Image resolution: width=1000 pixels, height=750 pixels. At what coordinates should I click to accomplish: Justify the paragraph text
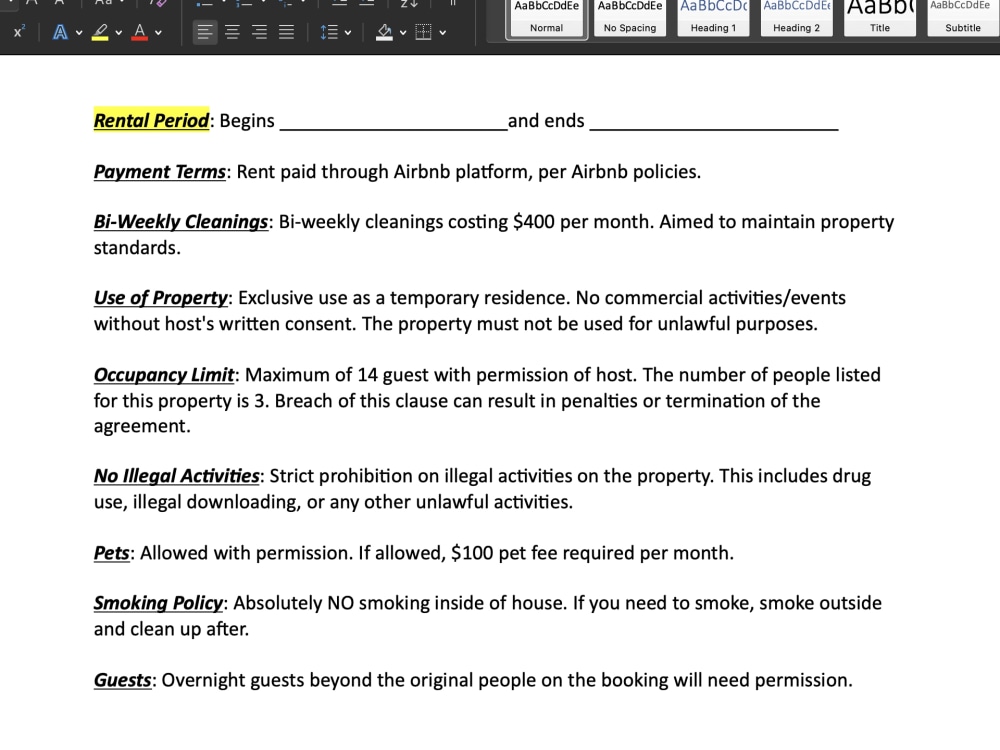point(286,32)
